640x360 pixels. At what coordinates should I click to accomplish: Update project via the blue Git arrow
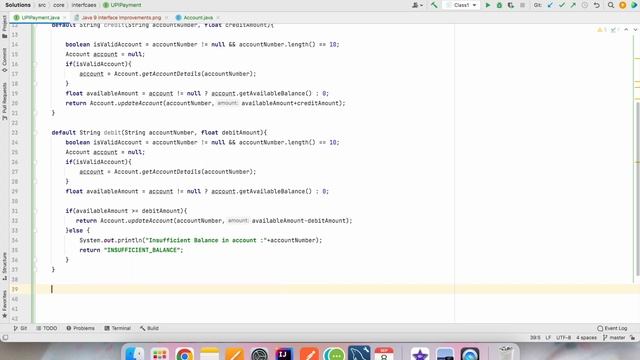coord(550,5)
